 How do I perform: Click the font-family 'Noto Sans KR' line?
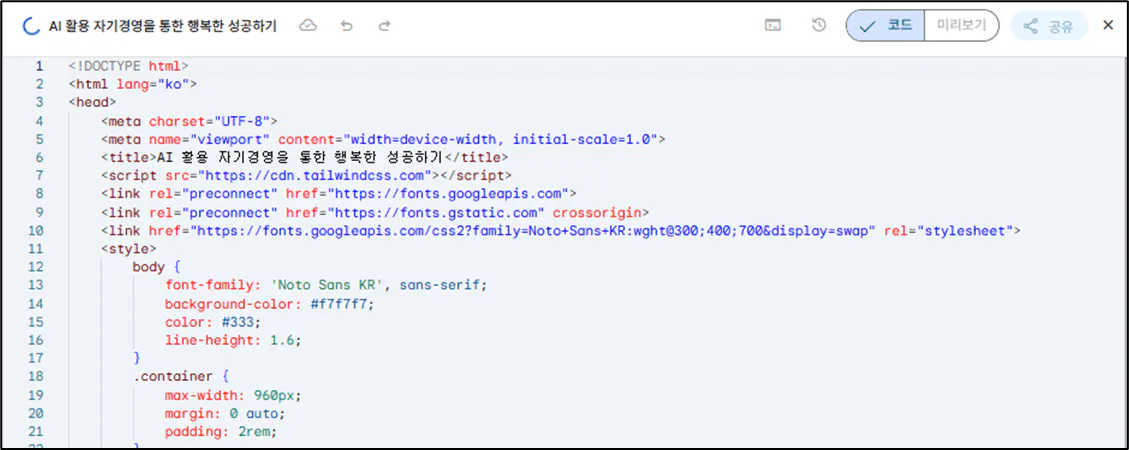326,285
